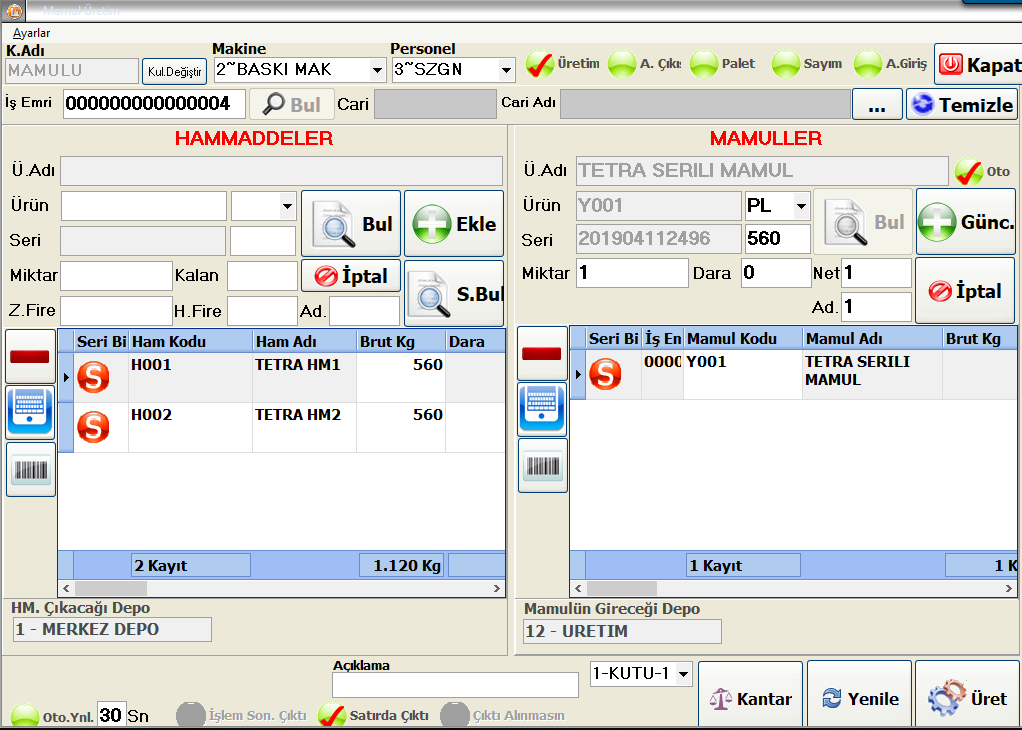Screen dimensions: 1022x730
Task: Click the red S icon for H002 row
Action: click(93, 427)
